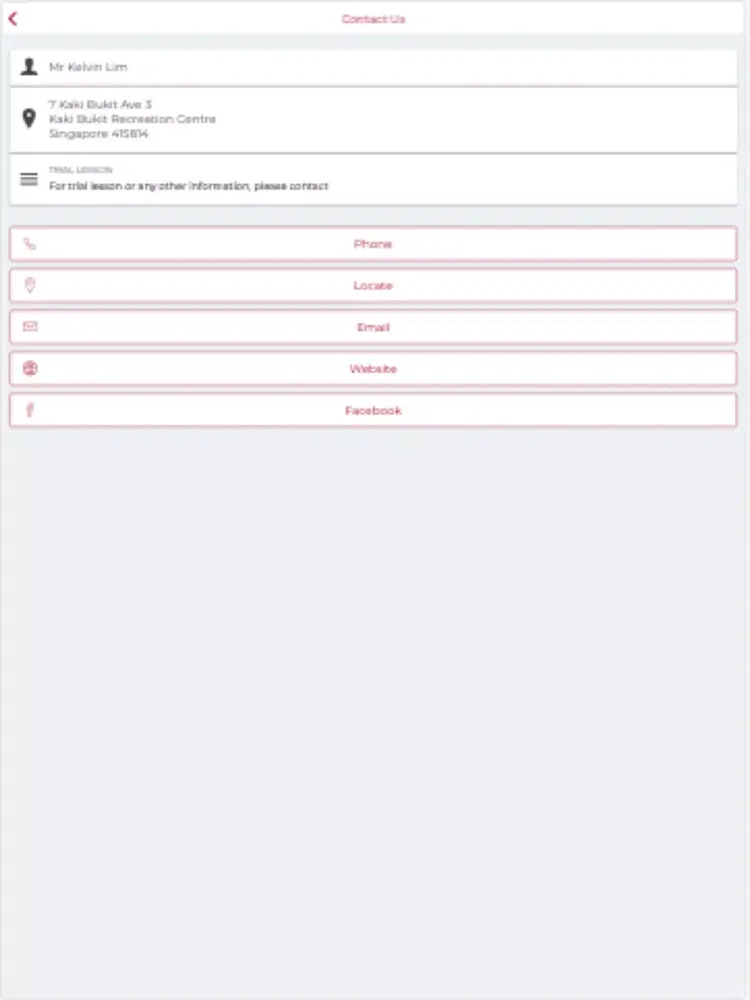750x1000 pixels.
Task: Click the trial lesson information text
Action: coord(186,186)
